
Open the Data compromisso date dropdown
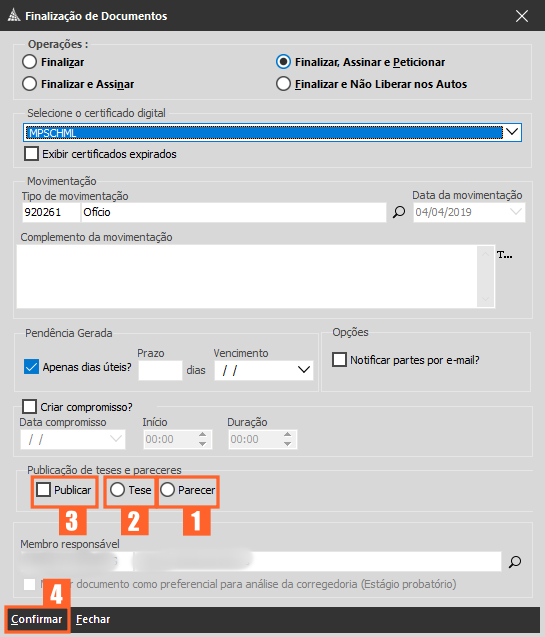[x=116, y=439]
